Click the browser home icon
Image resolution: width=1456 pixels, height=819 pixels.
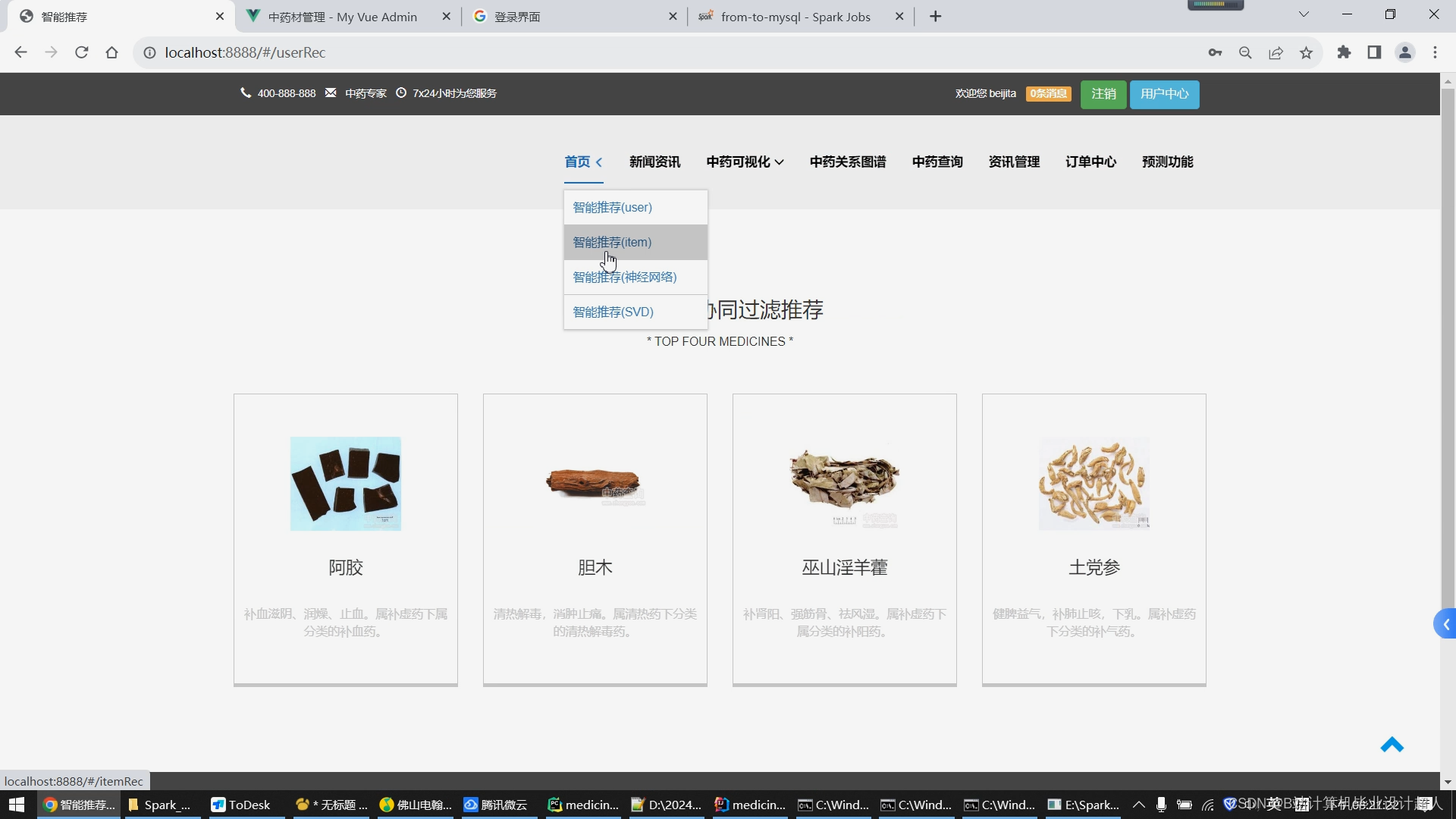[x=112, y=52]
